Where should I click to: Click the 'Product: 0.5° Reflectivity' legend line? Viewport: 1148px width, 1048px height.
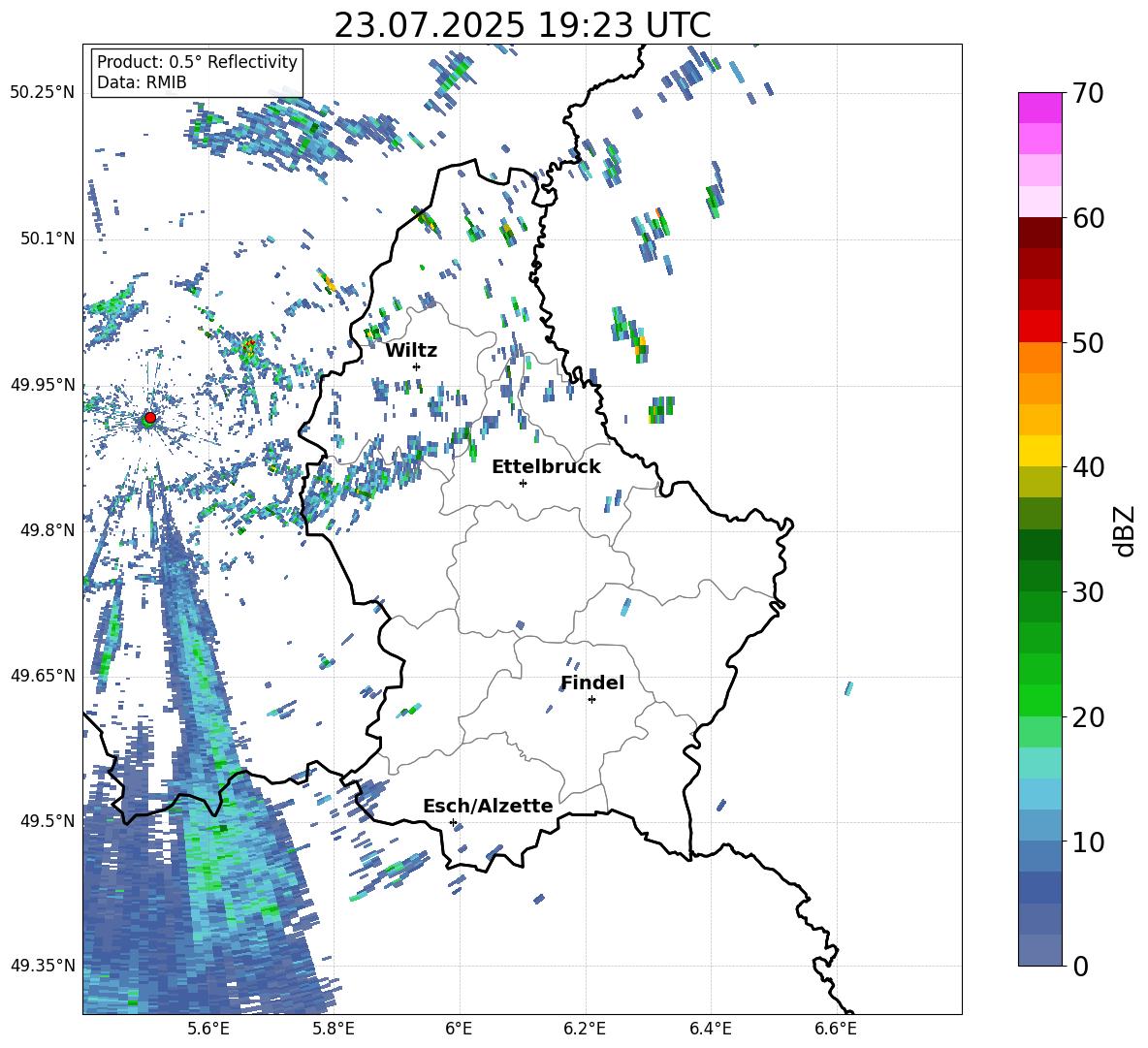(197, 61)
